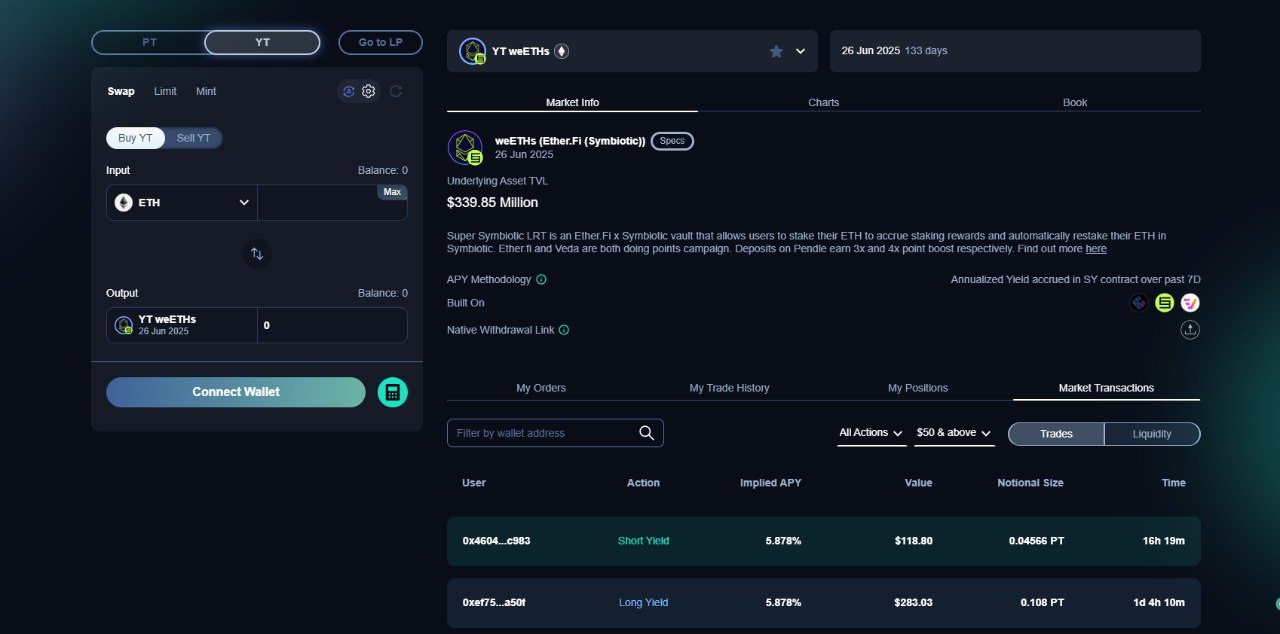This screenshot has height=634, width=1280.
Task: Select the Sell YT toggle option
Action: coord(194,138)
